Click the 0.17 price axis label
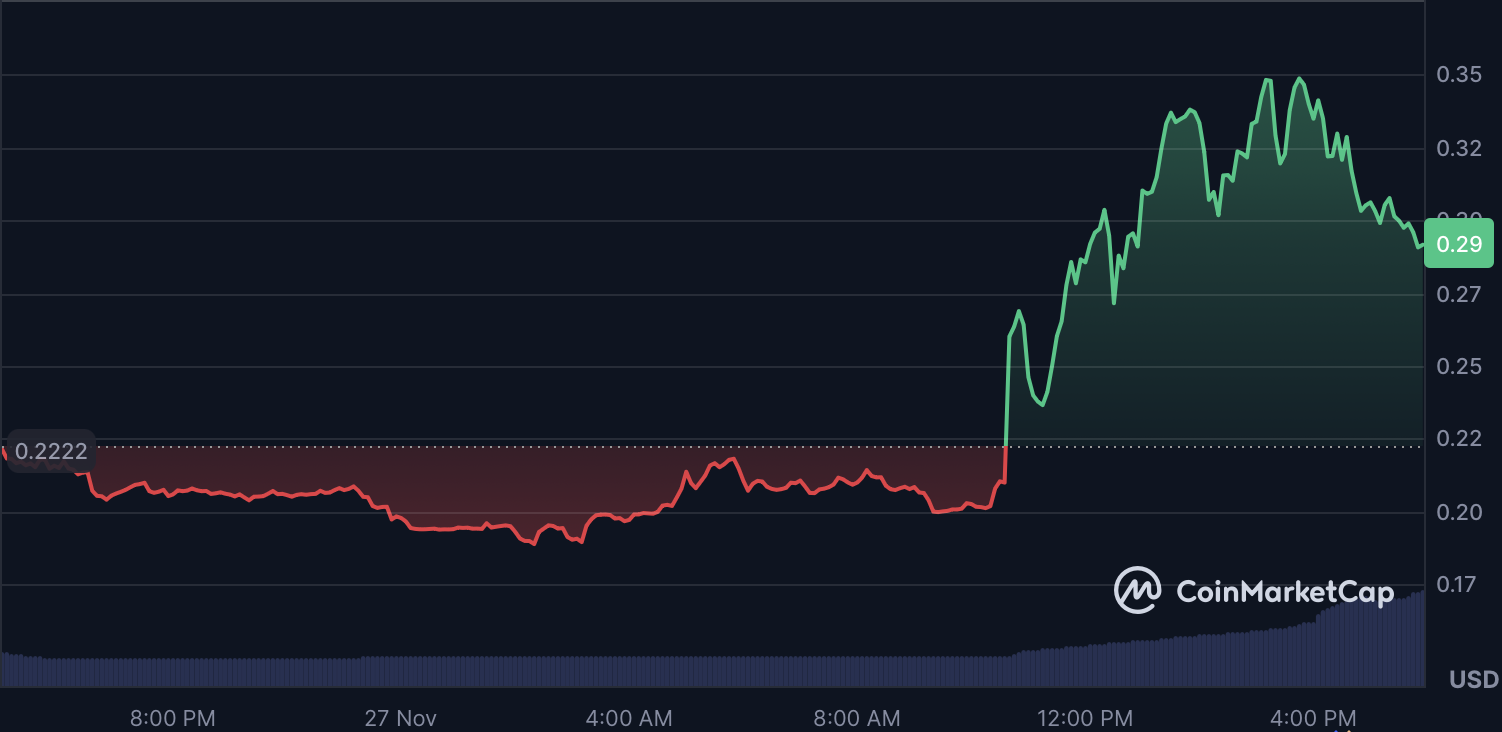Viewport: 1502px width, 732px height. pos(1458,585)
